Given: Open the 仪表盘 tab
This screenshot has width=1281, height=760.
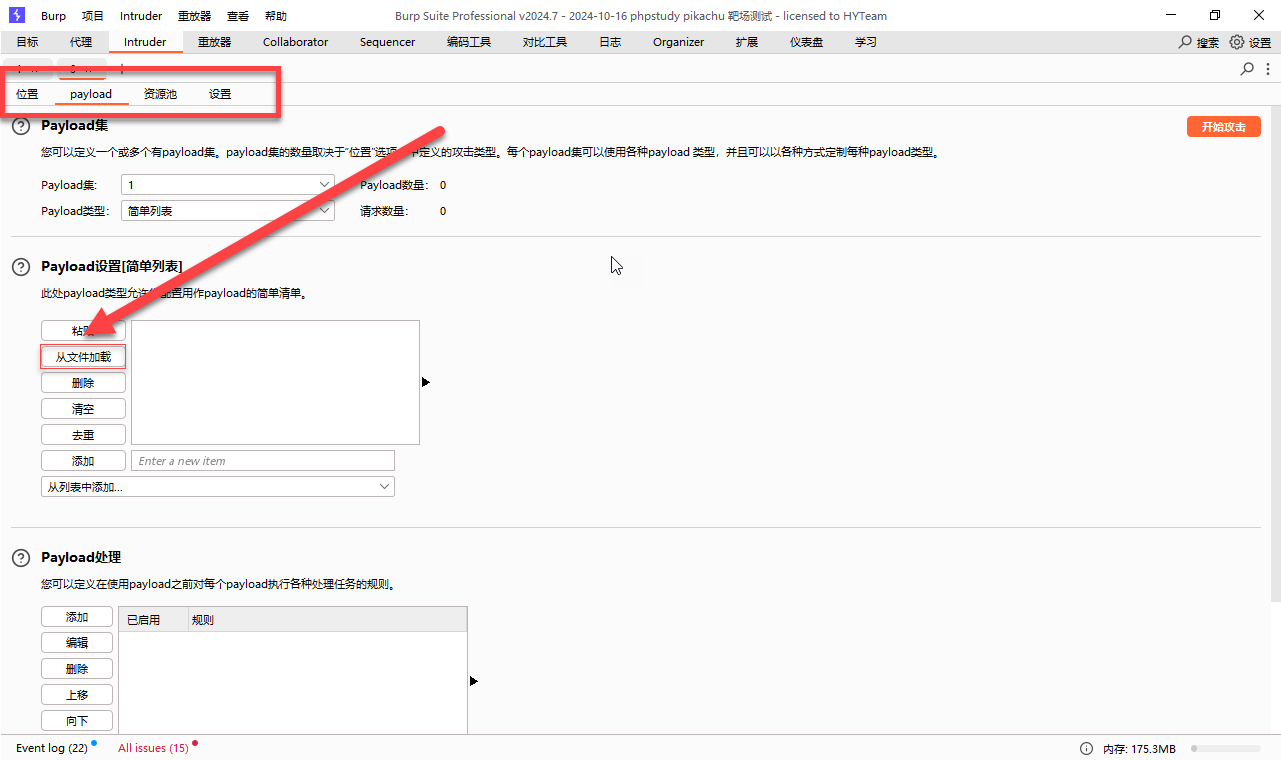Looking at the screenshot, I should 806,42.
